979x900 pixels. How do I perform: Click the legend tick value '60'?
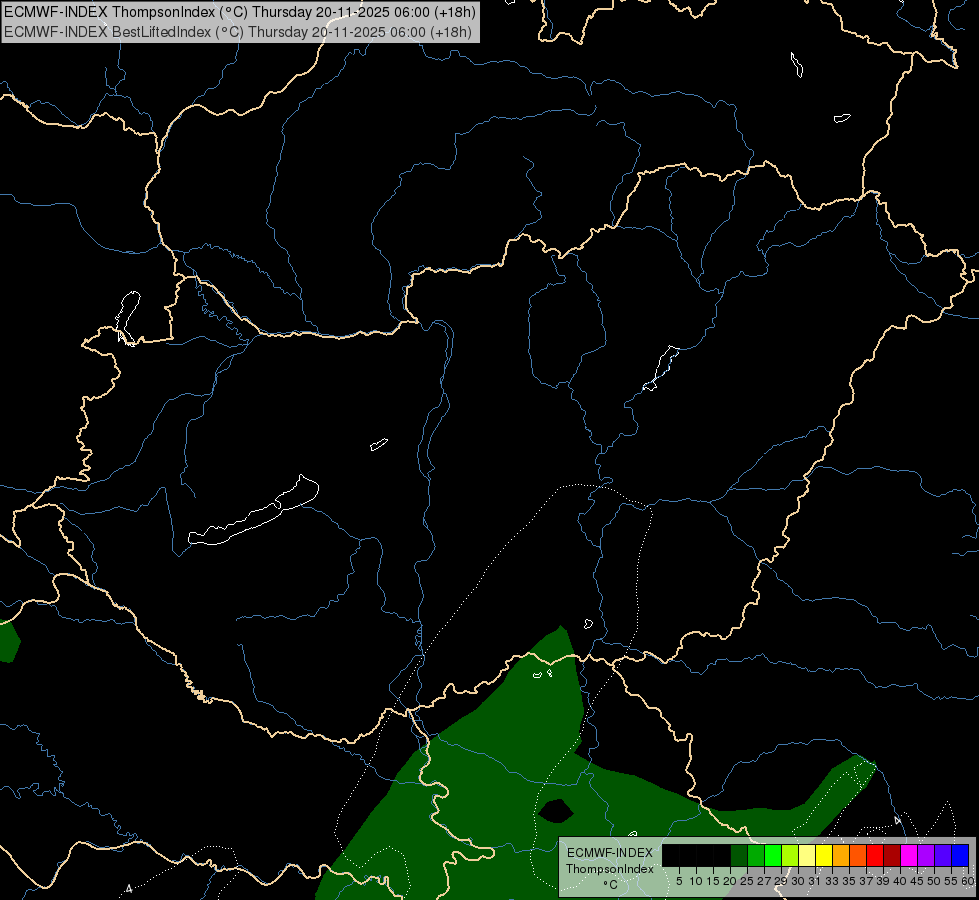tap(967, 881)
